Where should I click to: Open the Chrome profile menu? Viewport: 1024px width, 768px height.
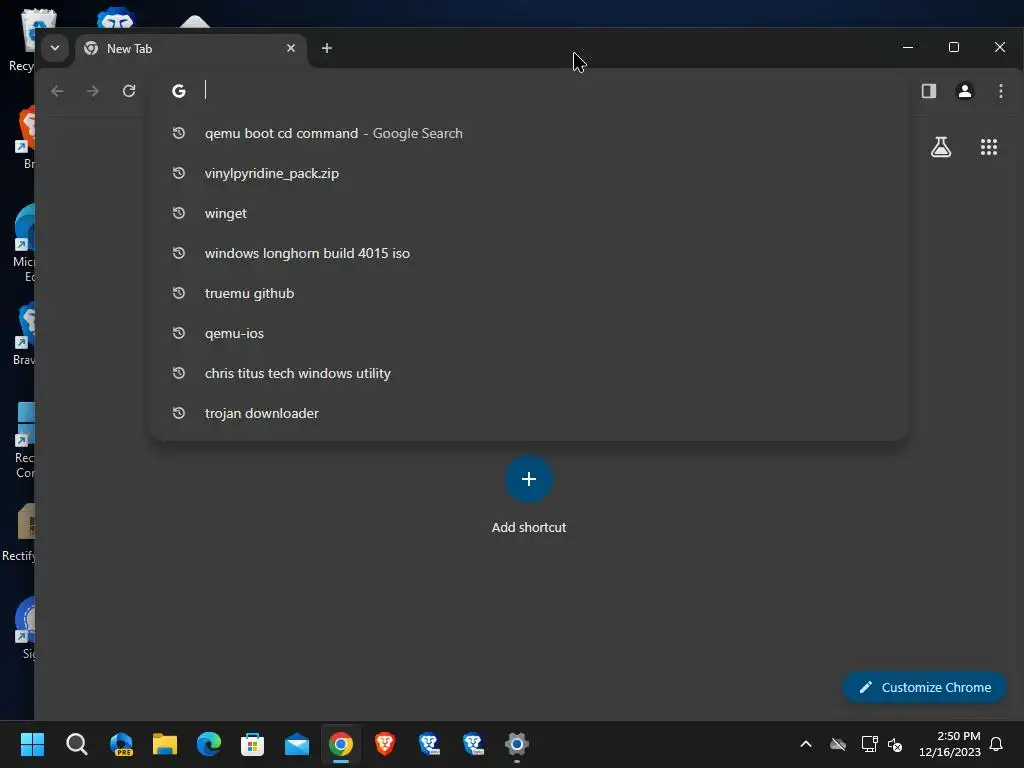click(964, 91)
